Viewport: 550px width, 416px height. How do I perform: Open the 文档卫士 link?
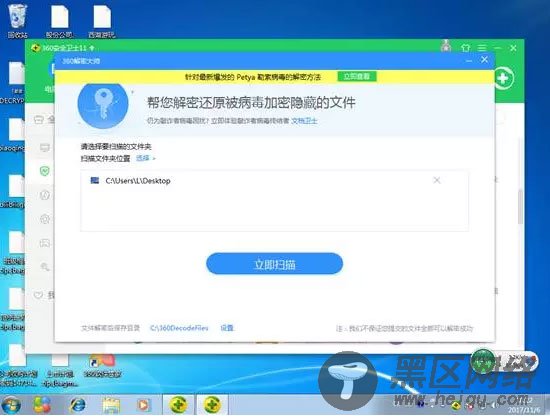tap(304, 121)
